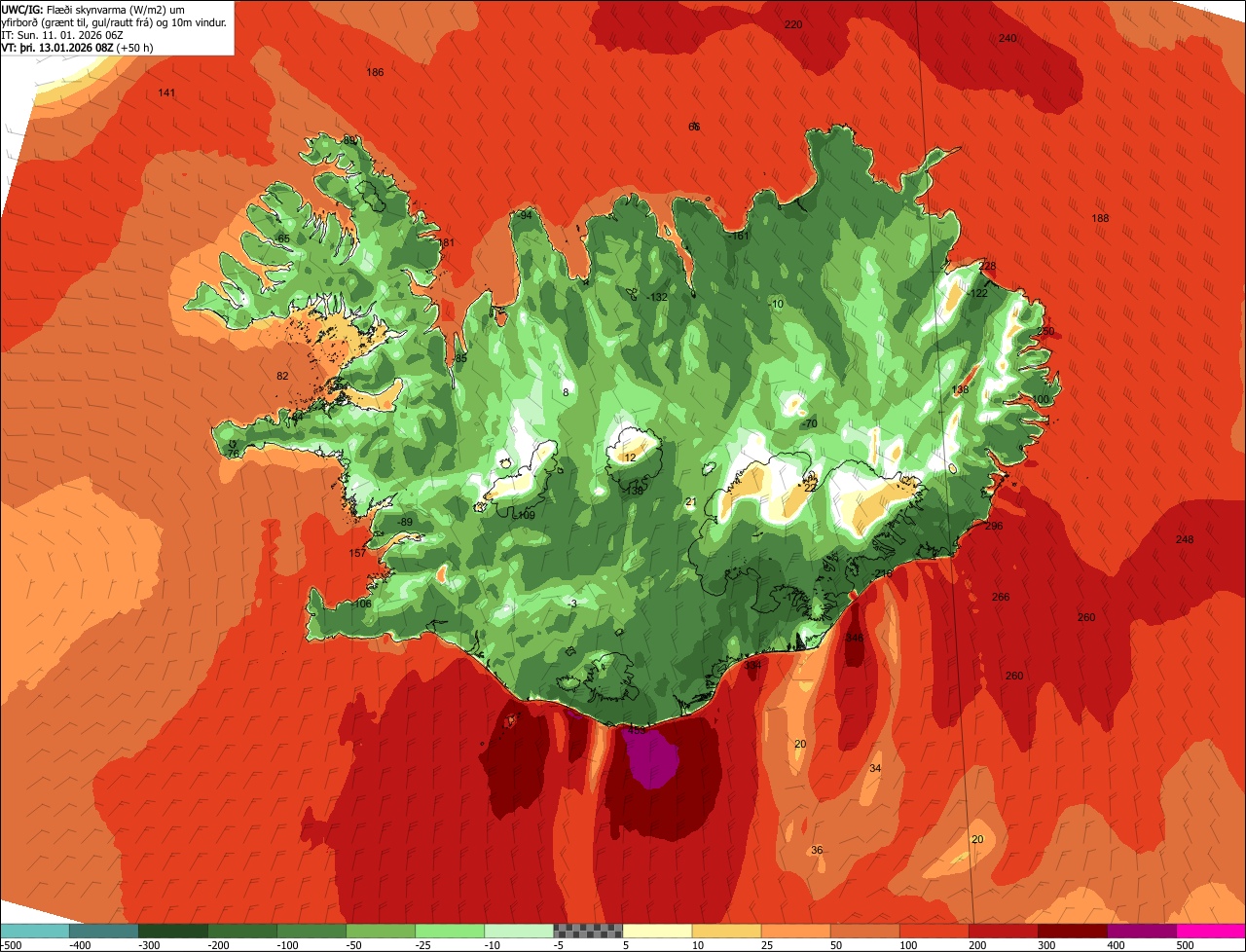Screen dimensions: 1246x952
Task: Click the title line 'UWC/IG: Flæði skynvarma (W/m2) um'
Action: pos(93,10)
